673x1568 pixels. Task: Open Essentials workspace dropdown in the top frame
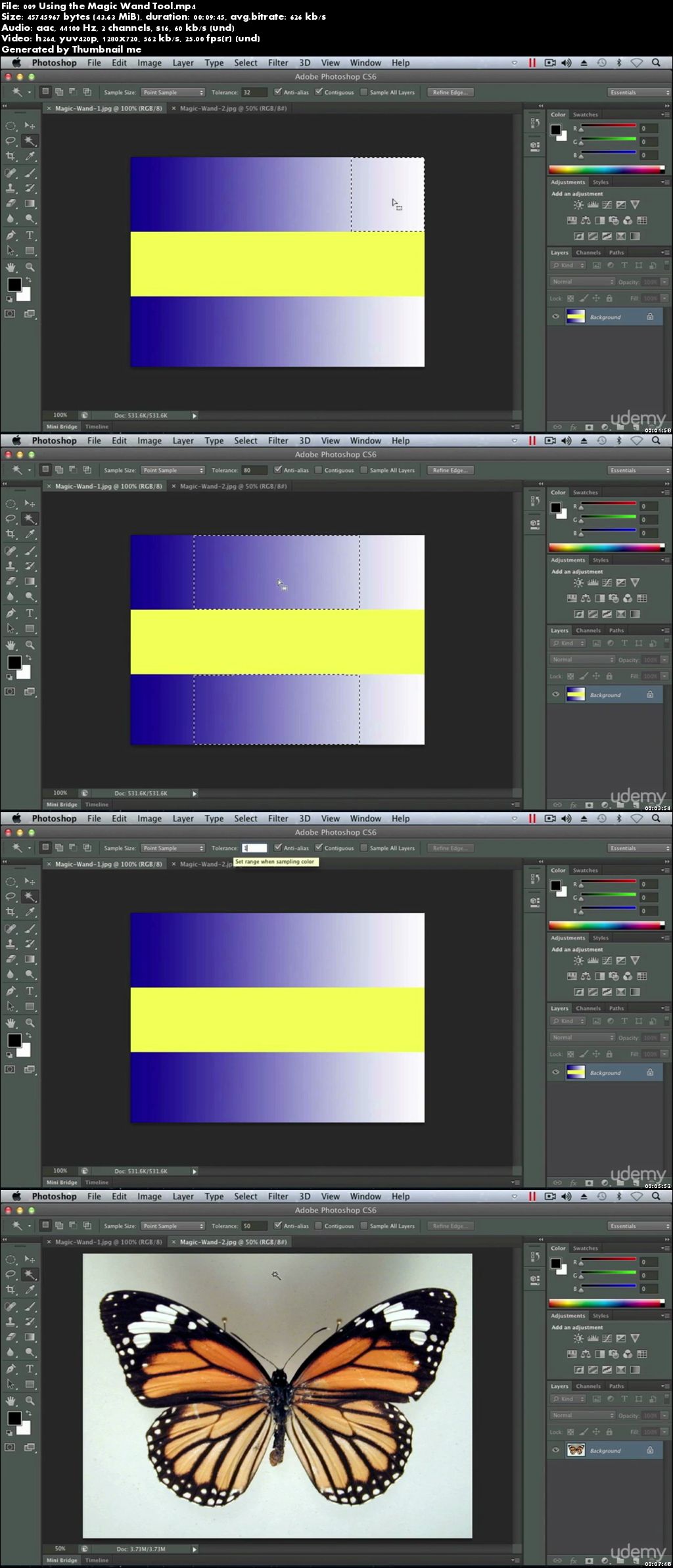tap(638, 93)
